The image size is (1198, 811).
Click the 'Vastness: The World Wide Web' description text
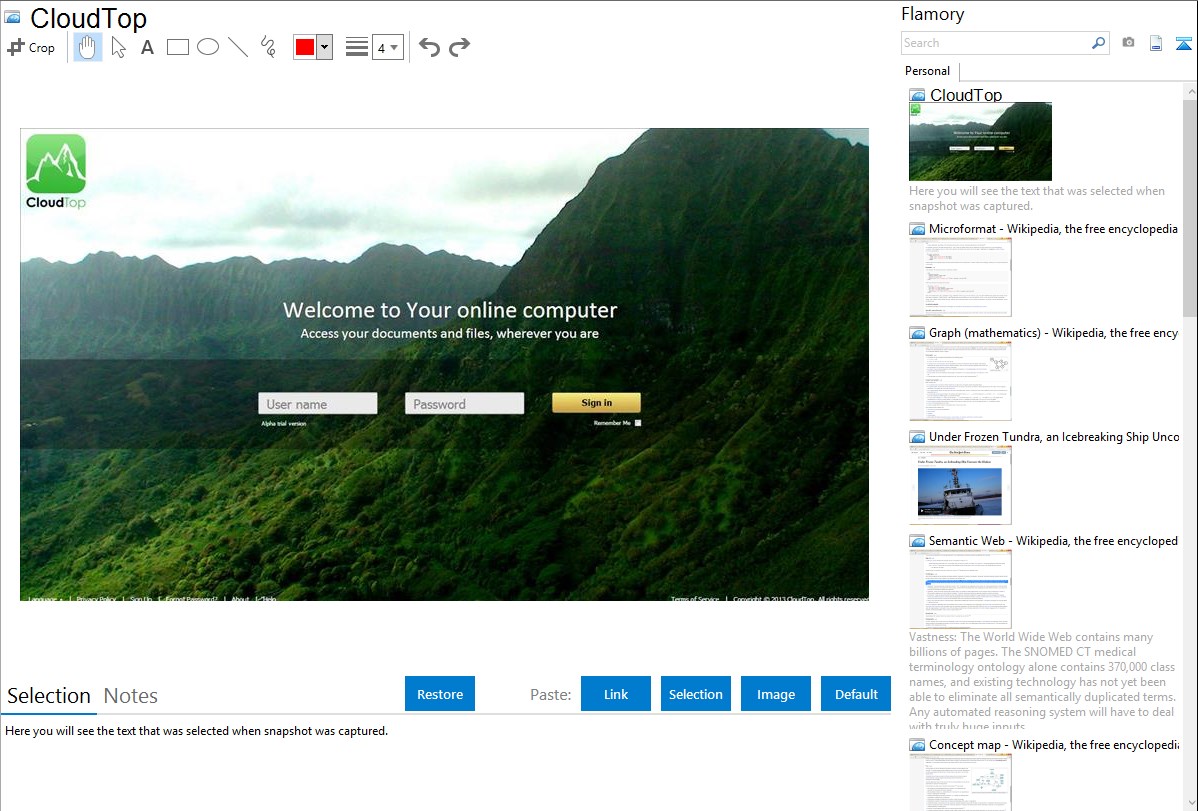click(1042, 682)
